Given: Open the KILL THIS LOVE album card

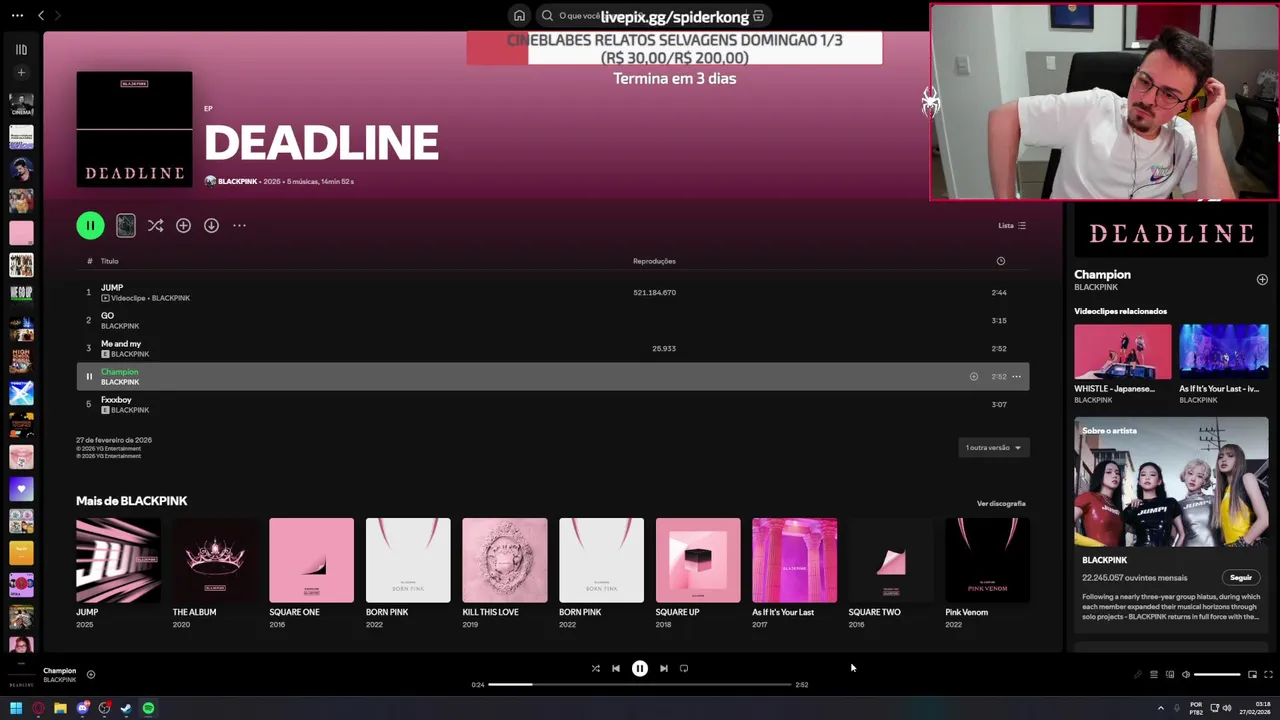Looking at the screenshot, I should tap(504, 574).
